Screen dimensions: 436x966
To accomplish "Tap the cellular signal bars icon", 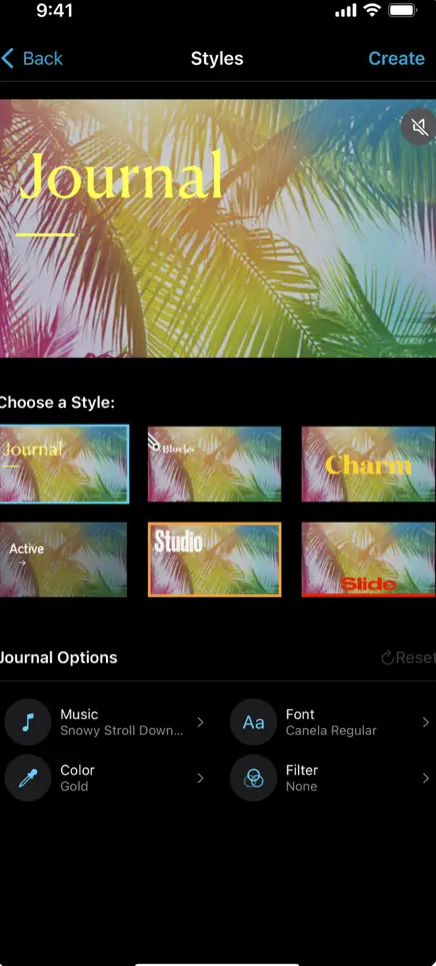I will pyautogui.click(x=345, y=11).
